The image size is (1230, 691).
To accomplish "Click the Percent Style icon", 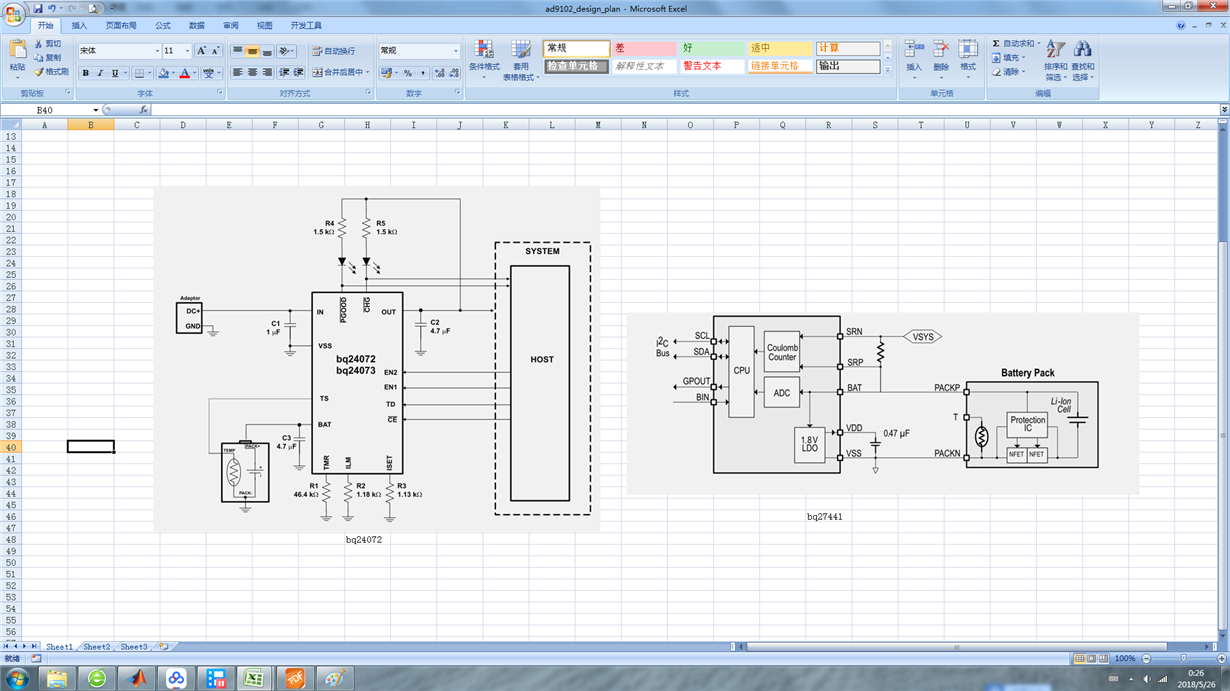I will point(408,73).
